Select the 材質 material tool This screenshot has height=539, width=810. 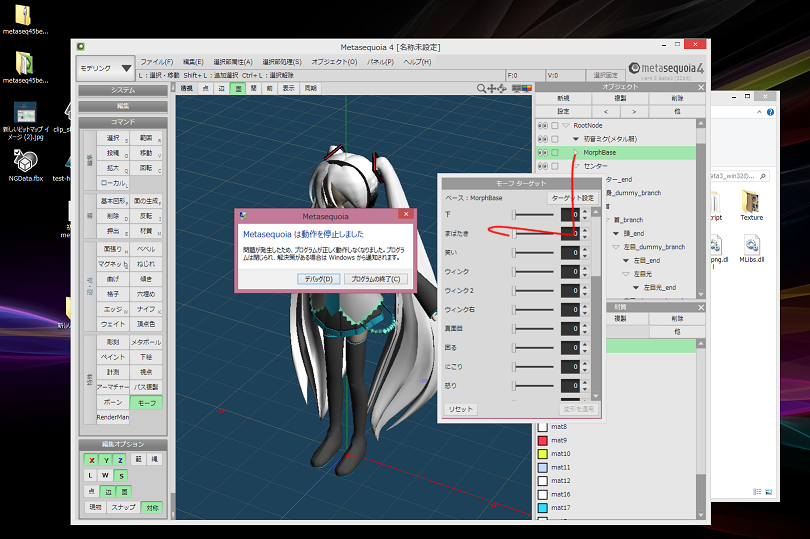point(146,231)
